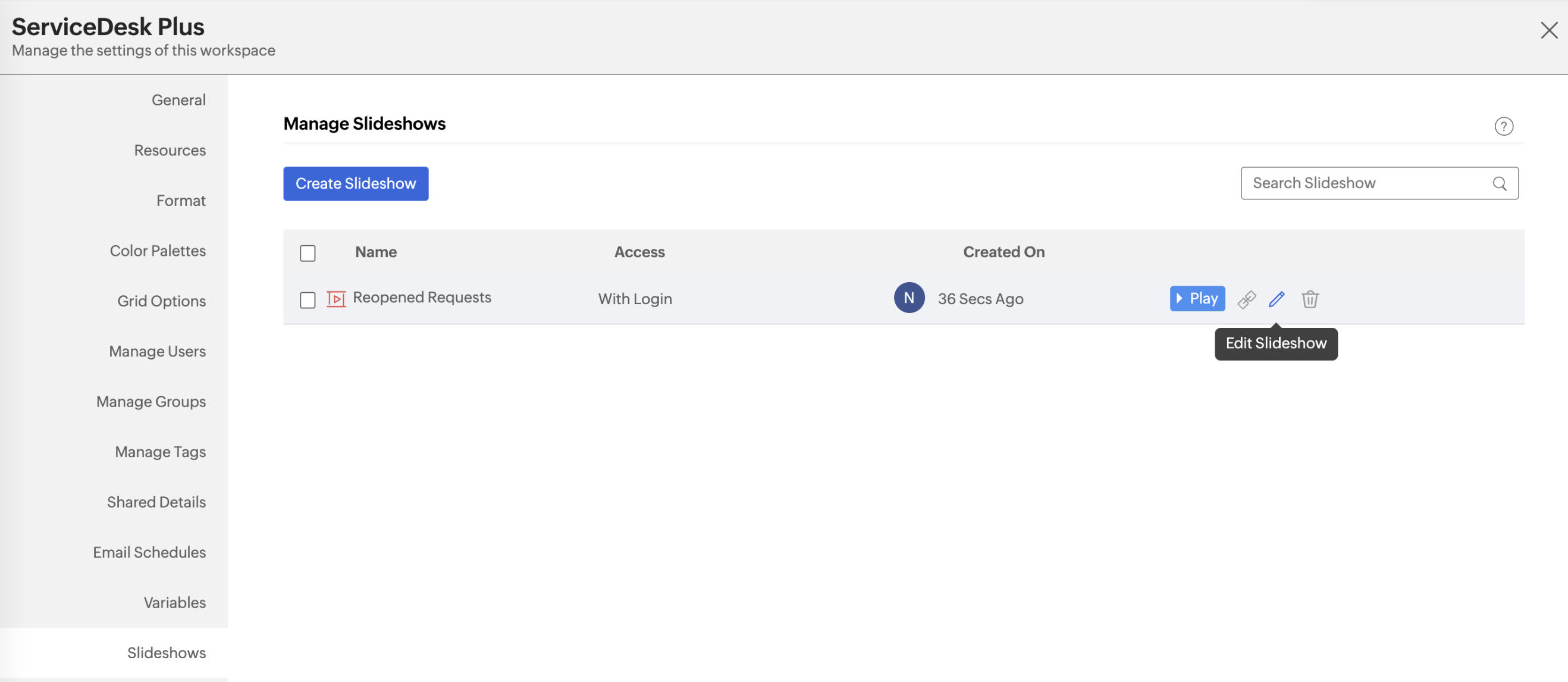The height and width of the screenshot is (682, 1568).
Task: Go to Color Palettes section
Action: [158, 251]
